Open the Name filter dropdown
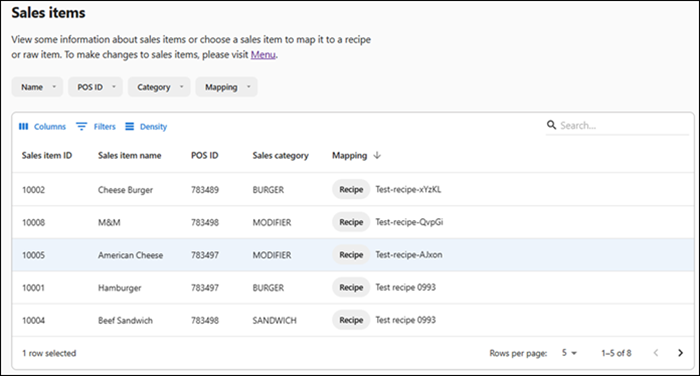The image size is (700, 376). (x=37, y=87)
